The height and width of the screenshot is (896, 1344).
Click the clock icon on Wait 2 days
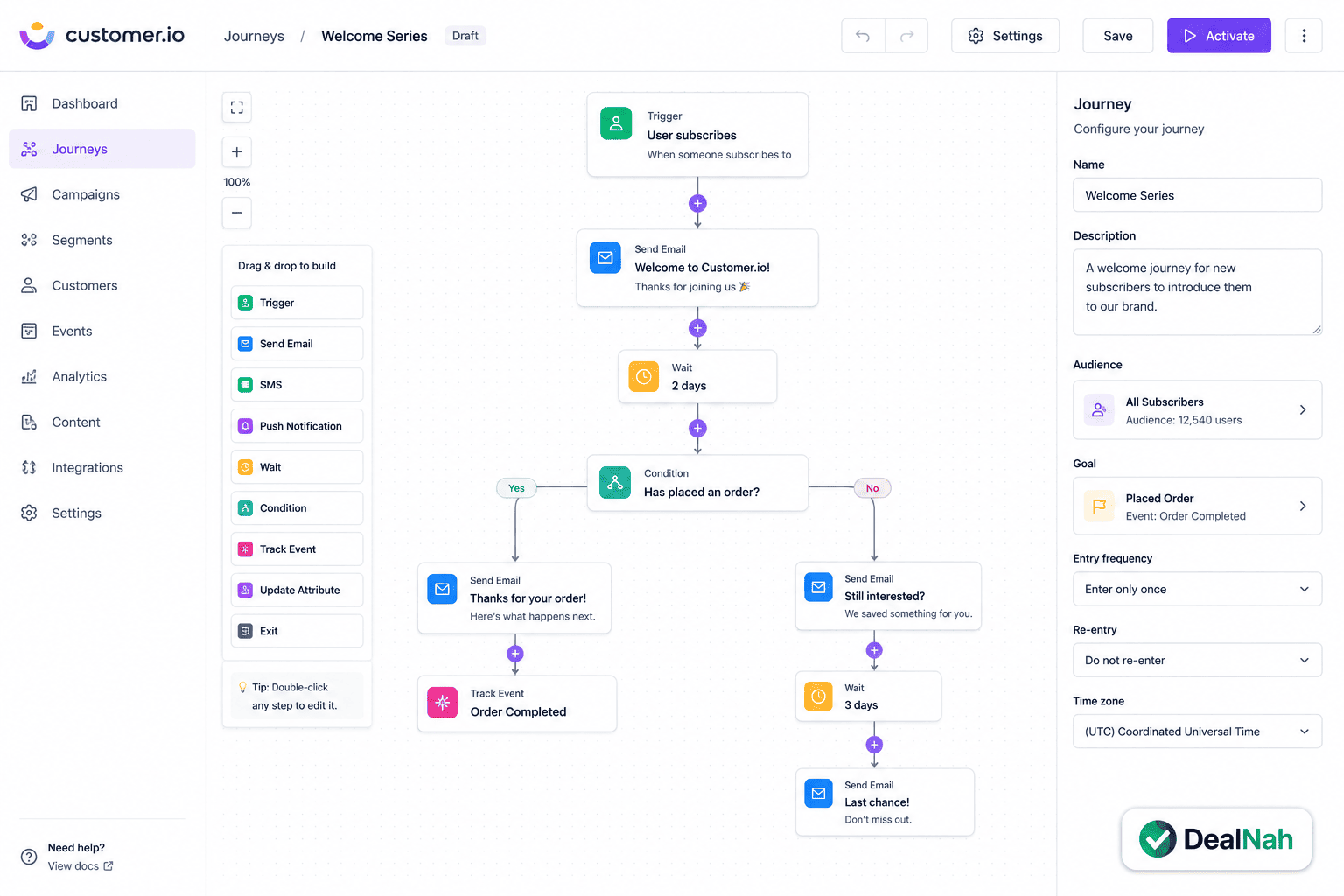[x=644, y=376]
